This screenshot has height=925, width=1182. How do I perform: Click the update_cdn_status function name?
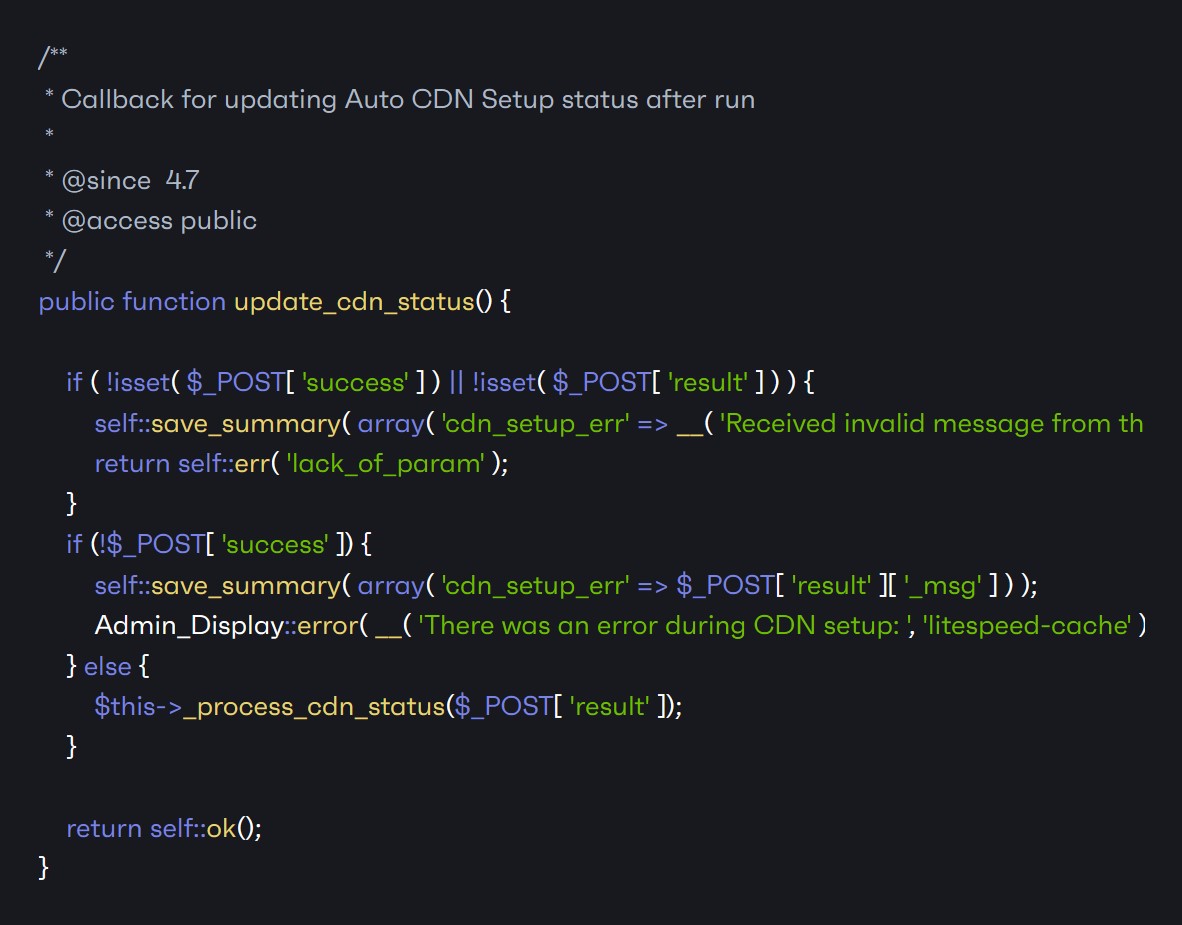click(x=353, y=302)
